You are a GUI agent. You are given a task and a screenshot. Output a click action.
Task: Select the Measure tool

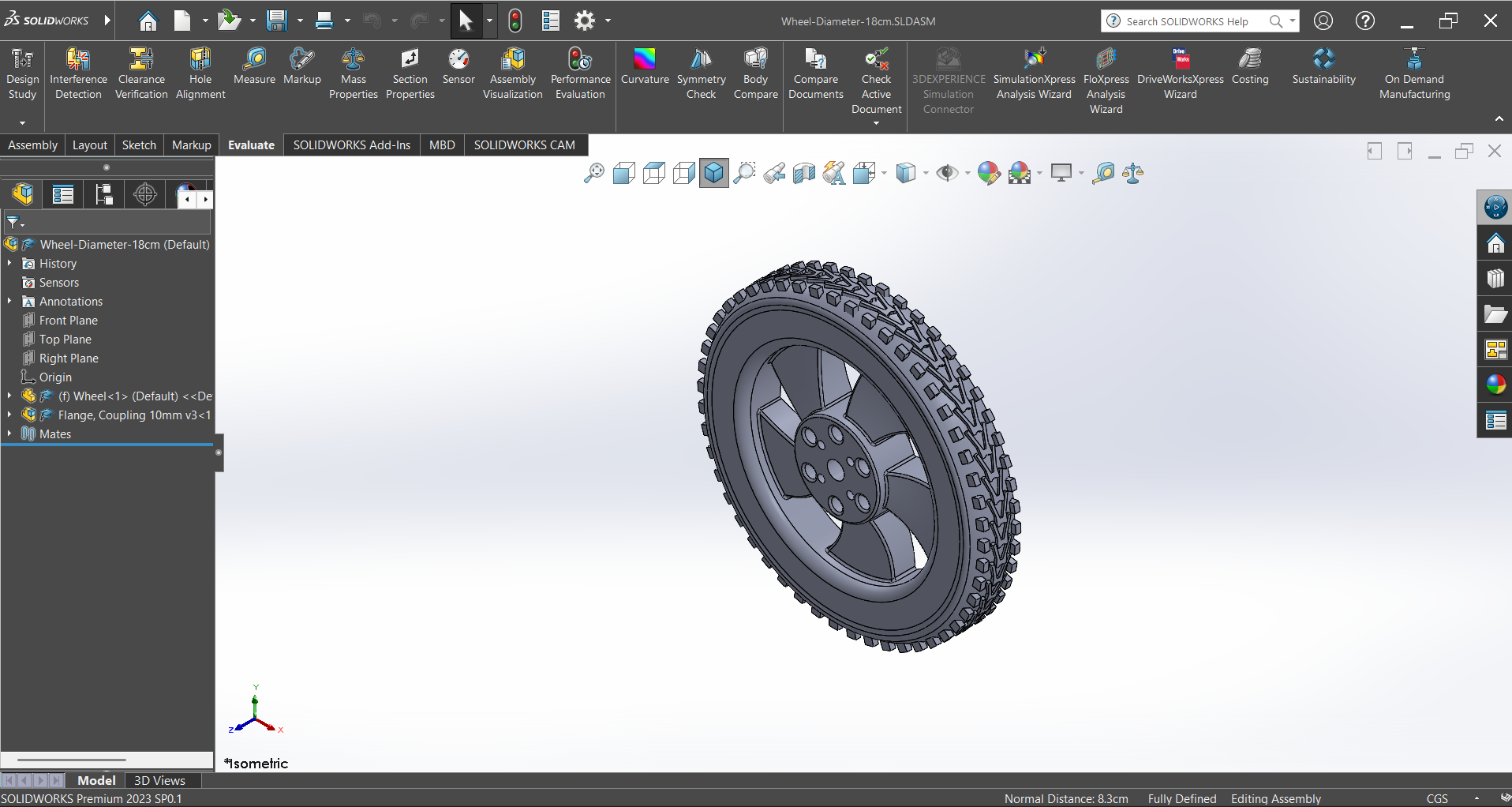click(254, 66)
